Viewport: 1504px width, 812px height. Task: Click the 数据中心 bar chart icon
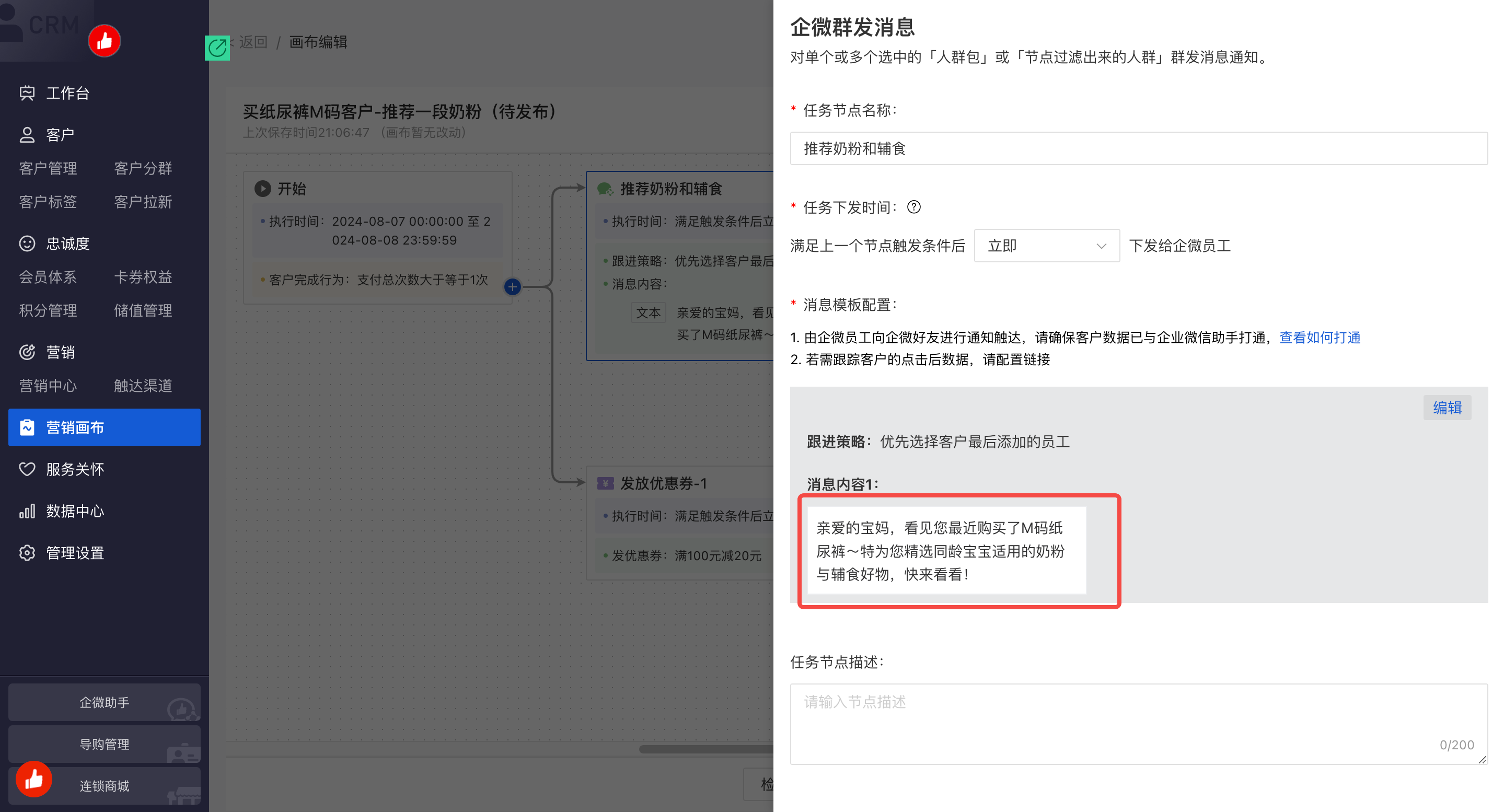27,512
